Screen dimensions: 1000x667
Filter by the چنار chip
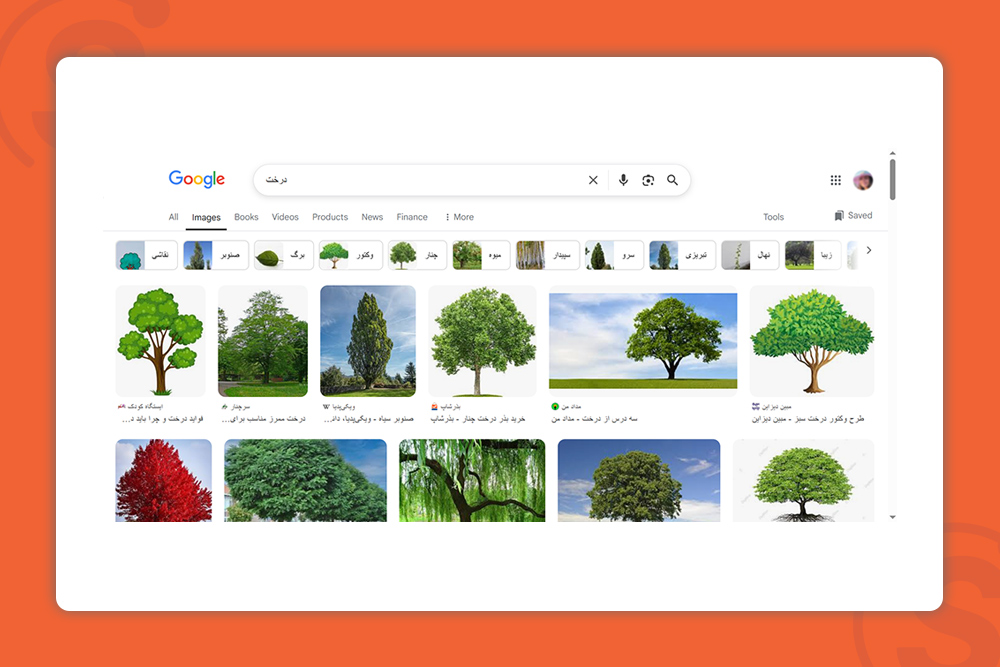pyautogui.click(x=417, y=255)
